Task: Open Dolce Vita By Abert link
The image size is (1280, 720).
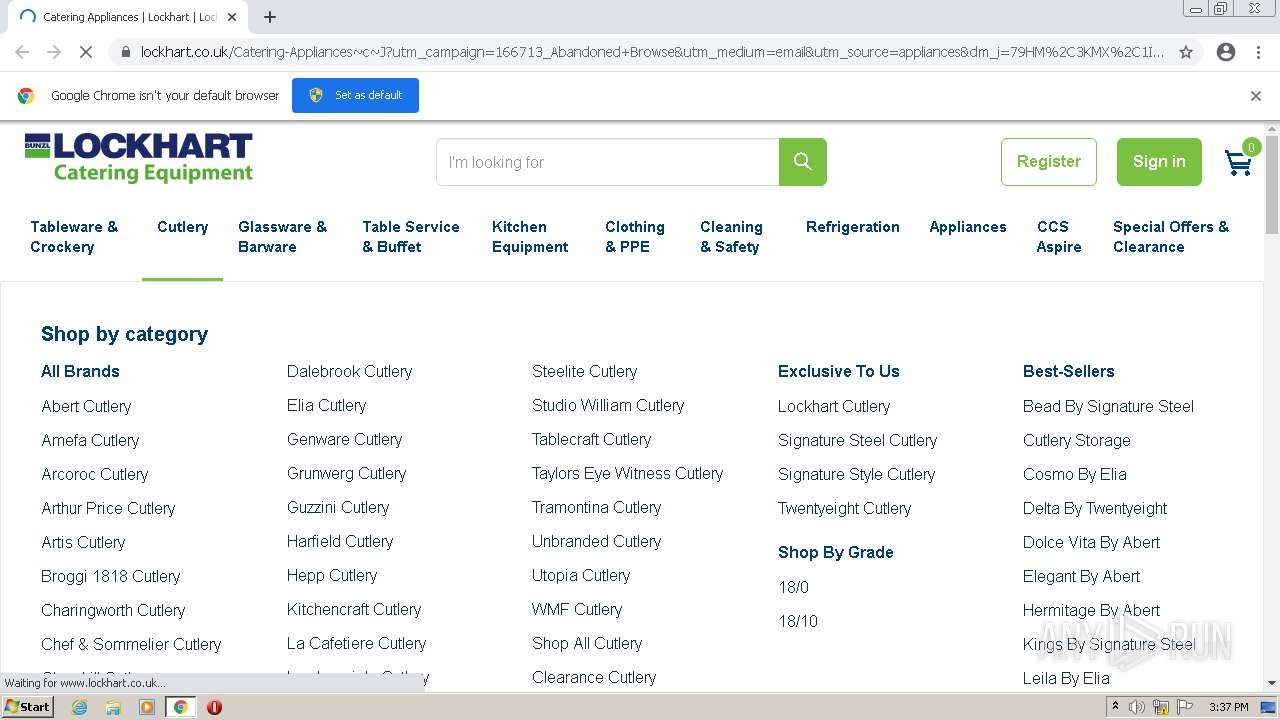Action: click(1091, 542)
